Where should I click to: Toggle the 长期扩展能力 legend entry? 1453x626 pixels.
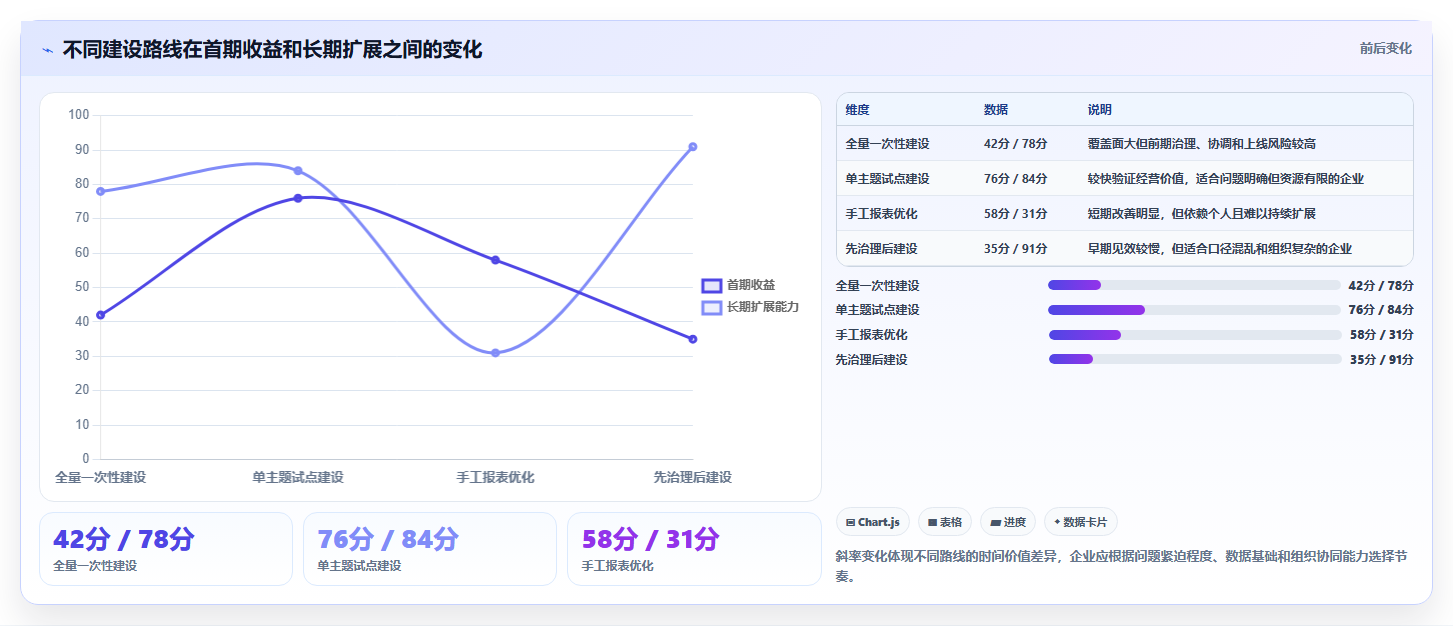(751, 307)
